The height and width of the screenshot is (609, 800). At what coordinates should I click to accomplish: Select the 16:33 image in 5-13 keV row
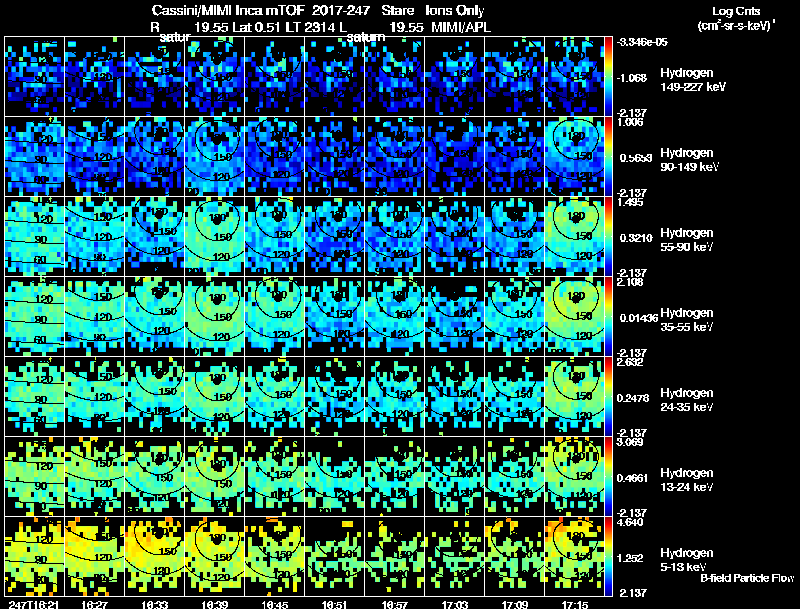click(155, 556)
